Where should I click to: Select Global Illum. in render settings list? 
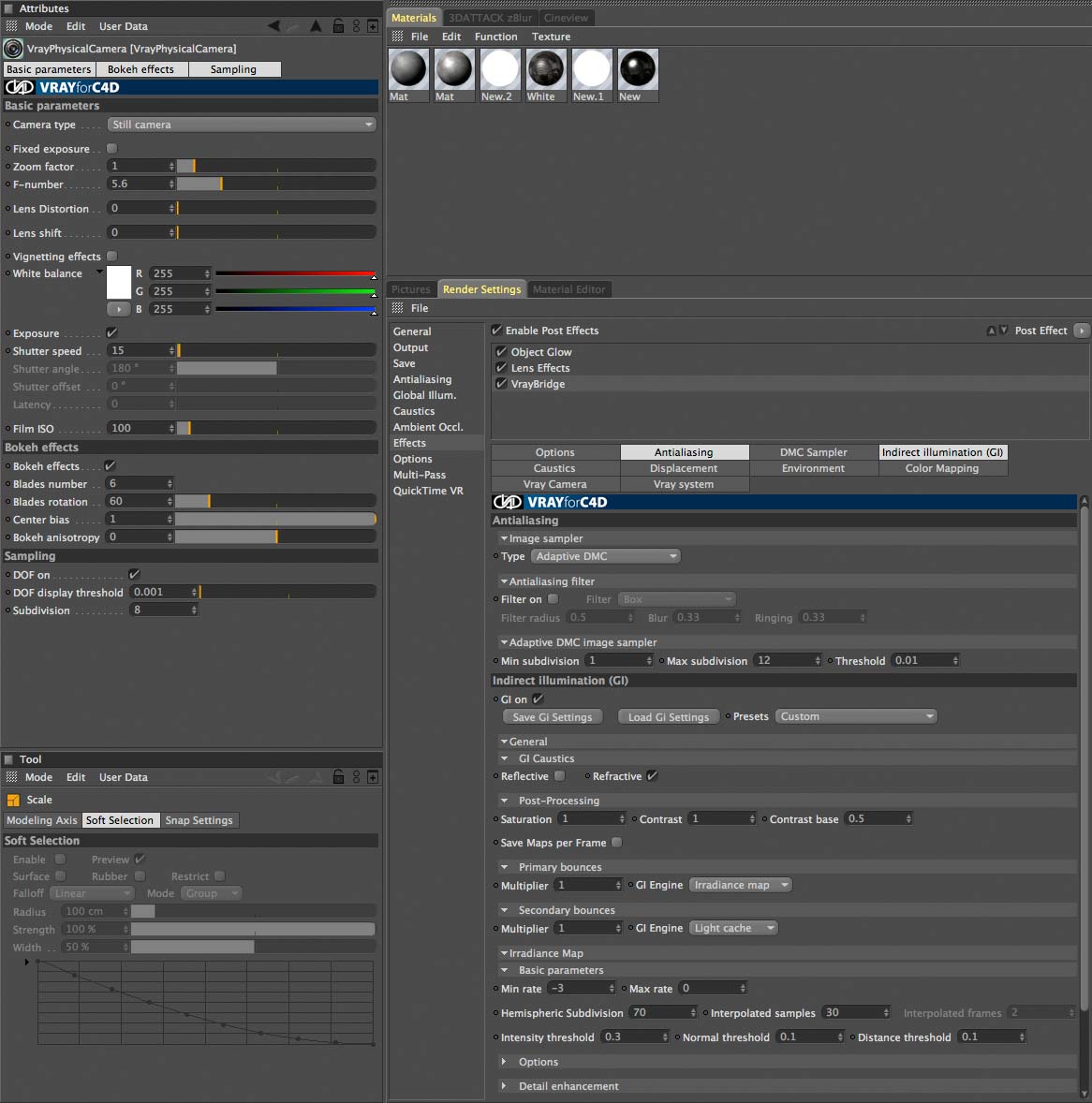tap(424, 395)
